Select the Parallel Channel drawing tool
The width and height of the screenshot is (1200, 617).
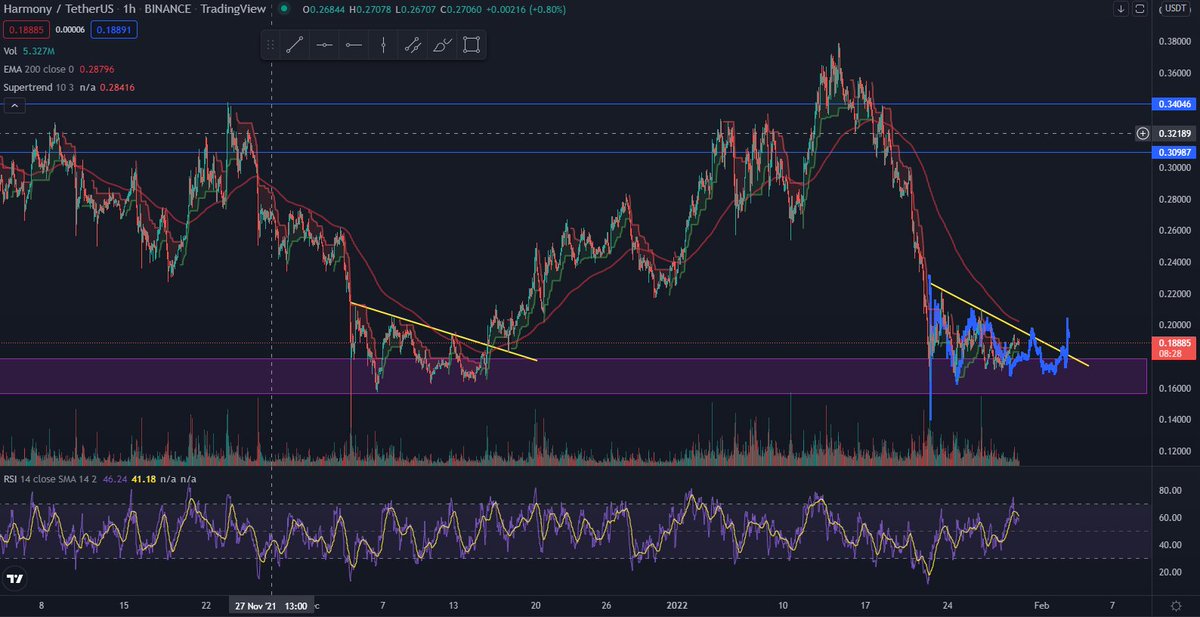coord(412,44)
